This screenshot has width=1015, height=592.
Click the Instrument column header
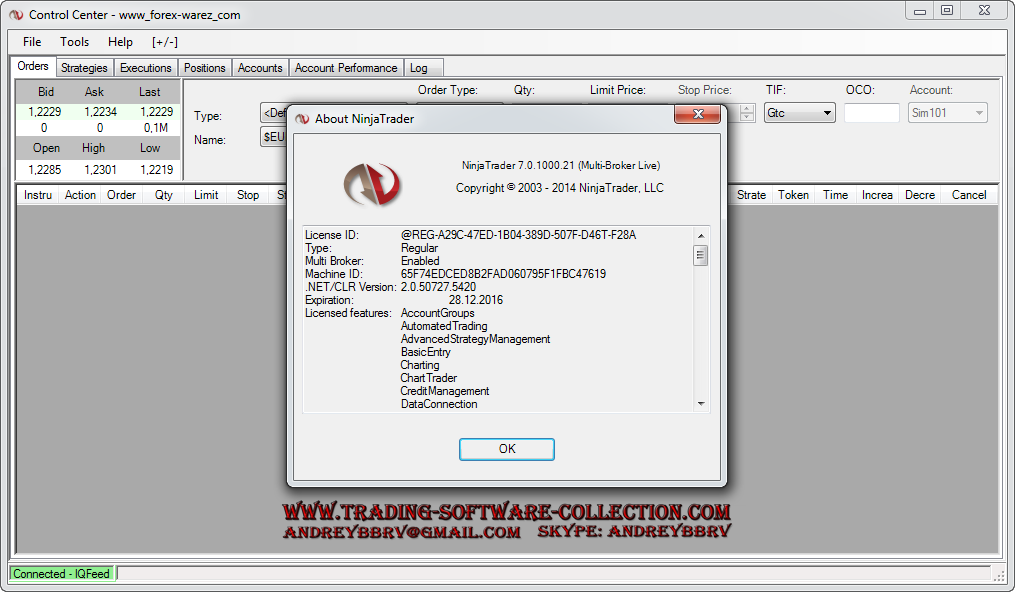point(38,195)
